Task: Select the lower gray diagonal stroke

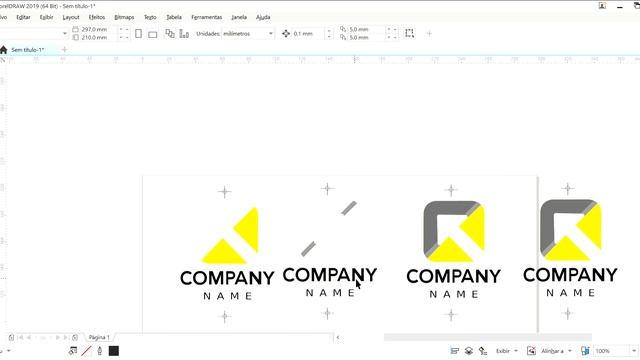Action: pyautogui.click(x=309, y=249)
